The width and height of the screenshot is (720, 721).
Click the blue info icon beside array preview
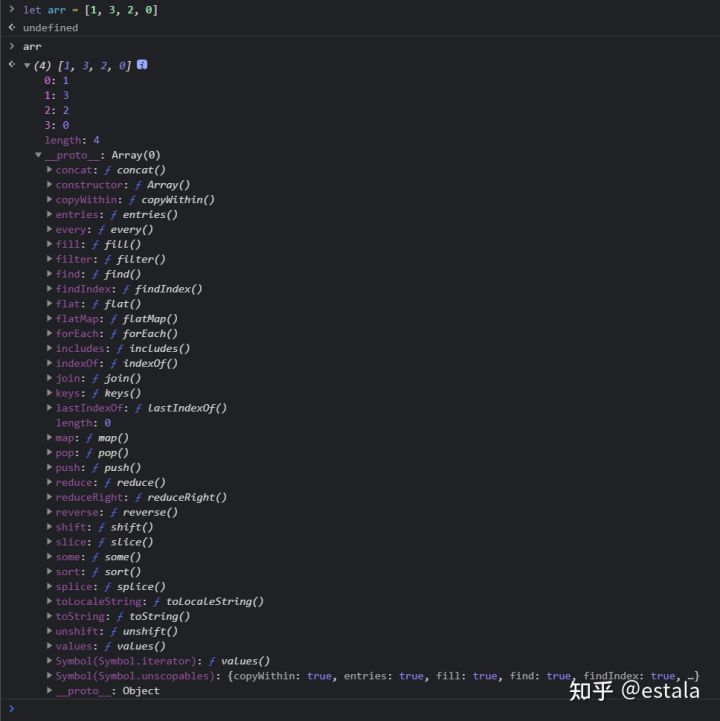[x=142, y=65]
